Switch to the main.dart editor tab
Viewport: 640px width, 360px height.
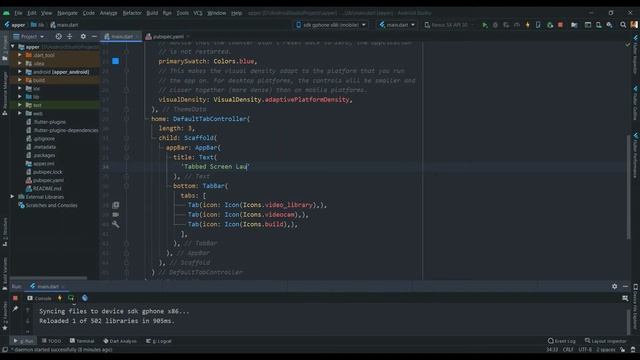pyautogui.click(x=122, y=36)
